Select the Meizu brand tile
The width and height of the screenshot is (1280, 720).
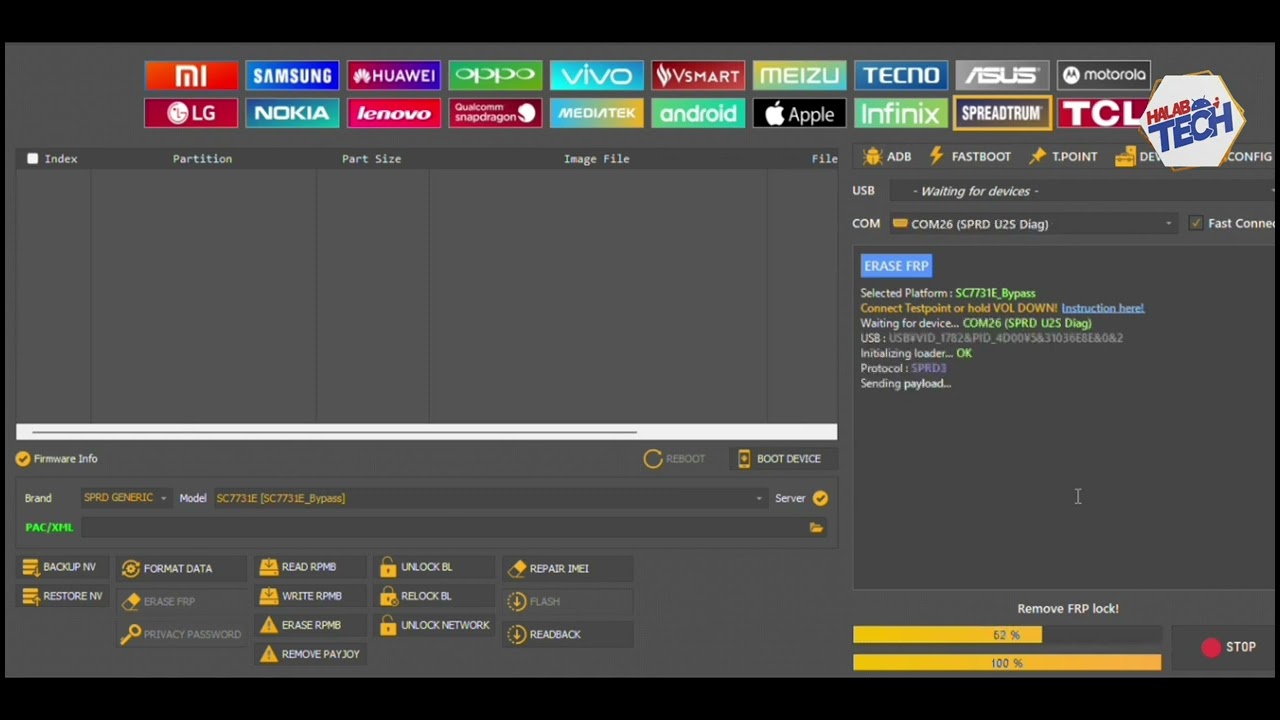coord(800,75)
